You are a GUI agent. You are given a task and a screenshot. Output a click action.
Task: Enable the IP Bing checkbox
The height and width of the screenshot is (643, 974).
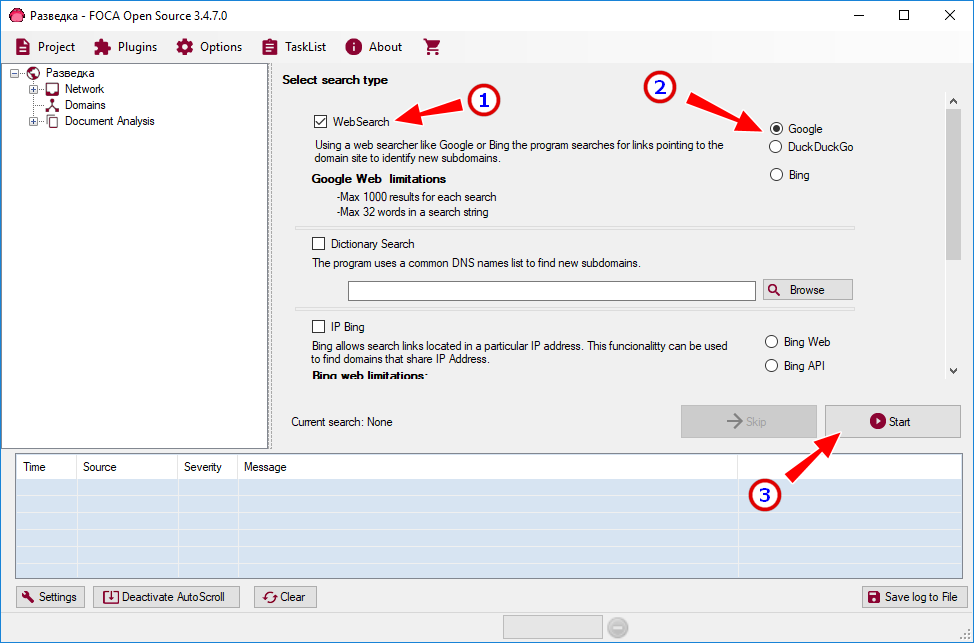coord(319,326)
